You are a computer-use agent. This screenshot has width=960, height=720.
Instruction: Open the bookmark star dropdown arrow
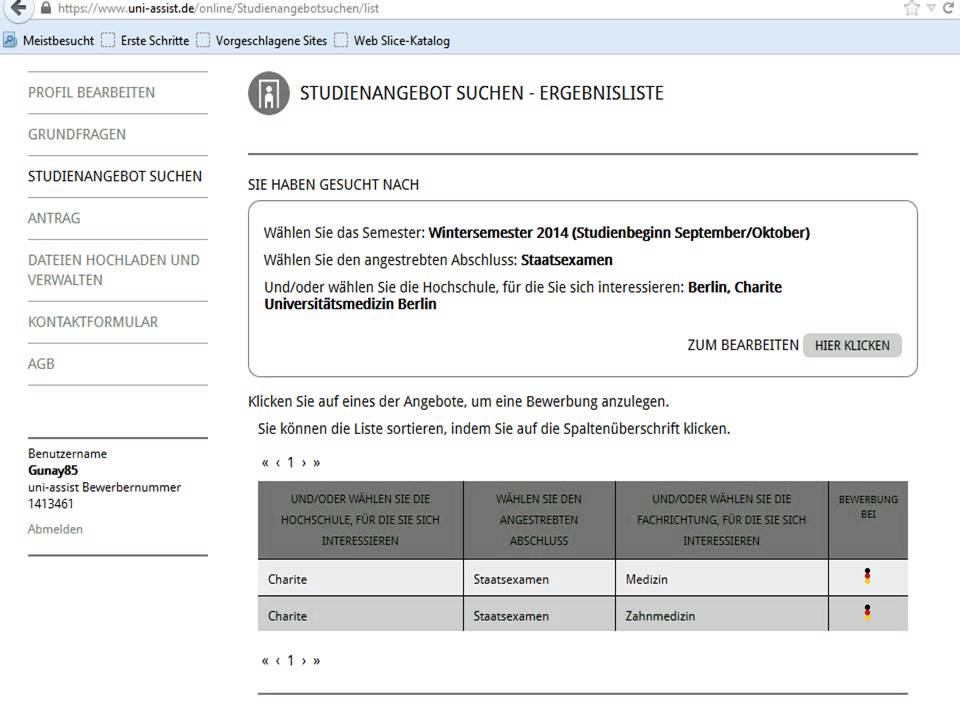click(x=931, y=8)
